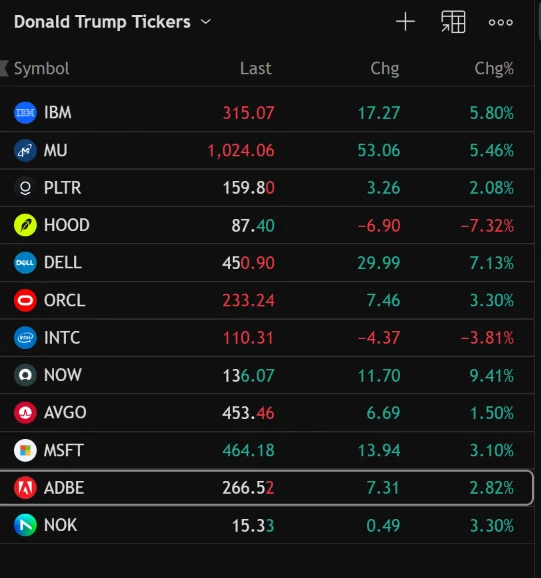Click ADBE percent change 2.82%
Viewport: 541px width, 578px height.
point(492,488)
